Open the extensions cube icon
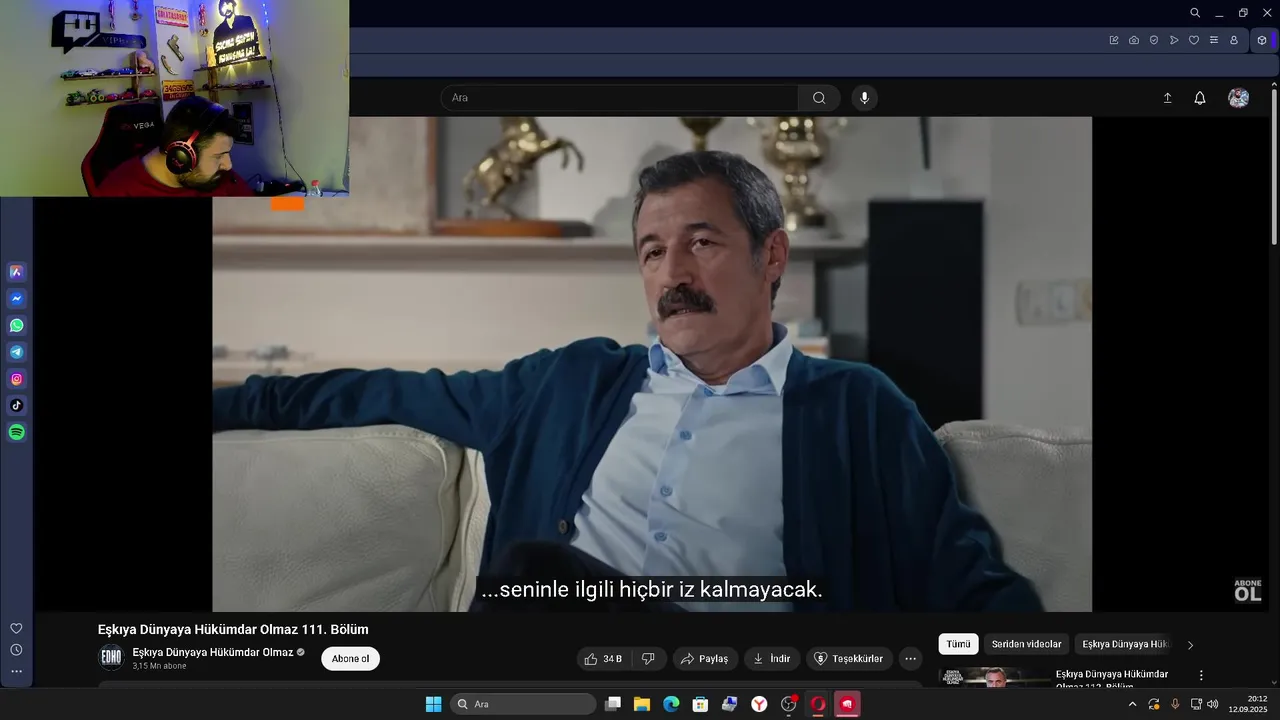Image resolution: width=1280 pixels, height=720 pixels. tap(1262, 40)
